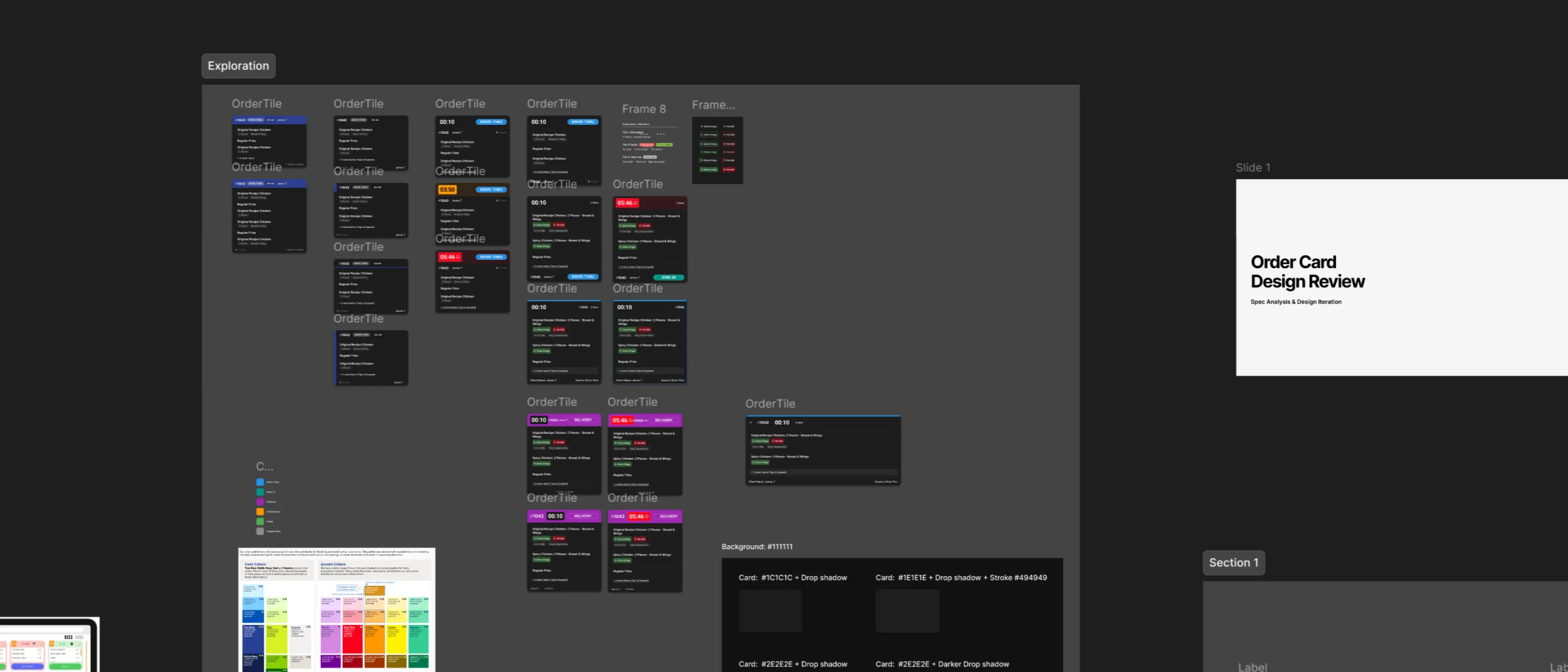Select the Frame 8 modifier tiers content
The width and height of the screenshot is (1568, 672).
coord(650,144)
